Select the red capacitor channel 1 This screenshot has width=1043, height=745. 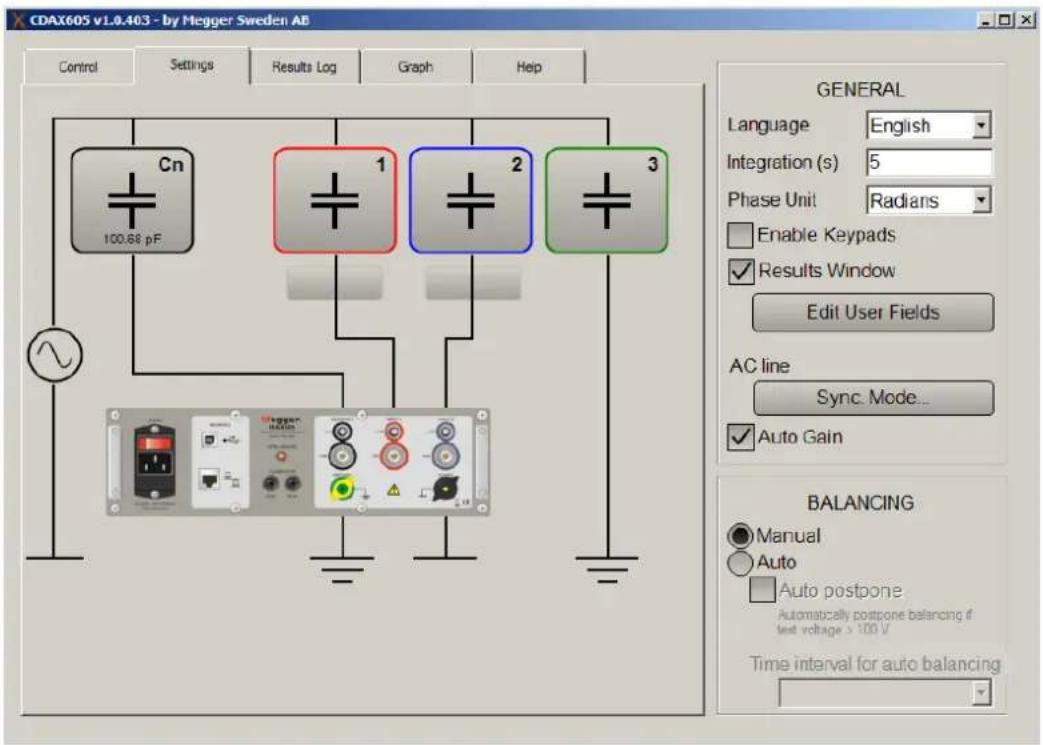(x=335, y=200)
